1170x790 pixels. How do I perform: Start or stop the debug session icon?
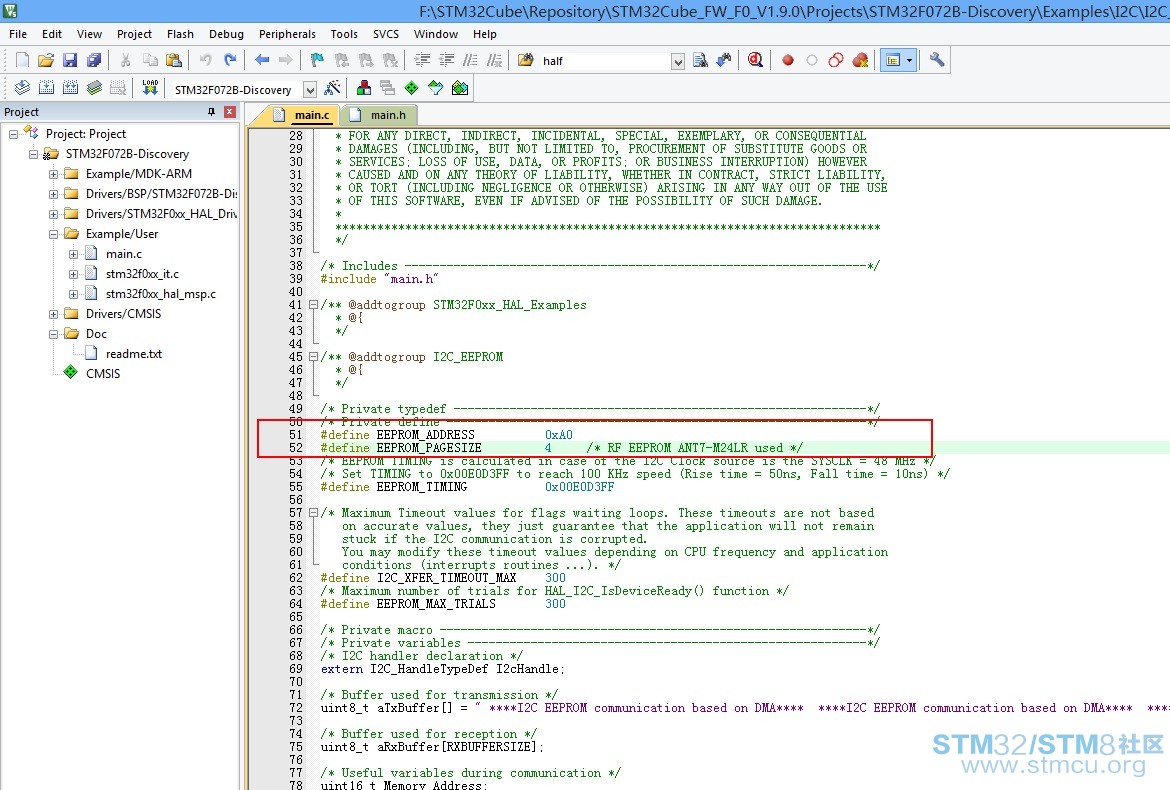(755, 60)
